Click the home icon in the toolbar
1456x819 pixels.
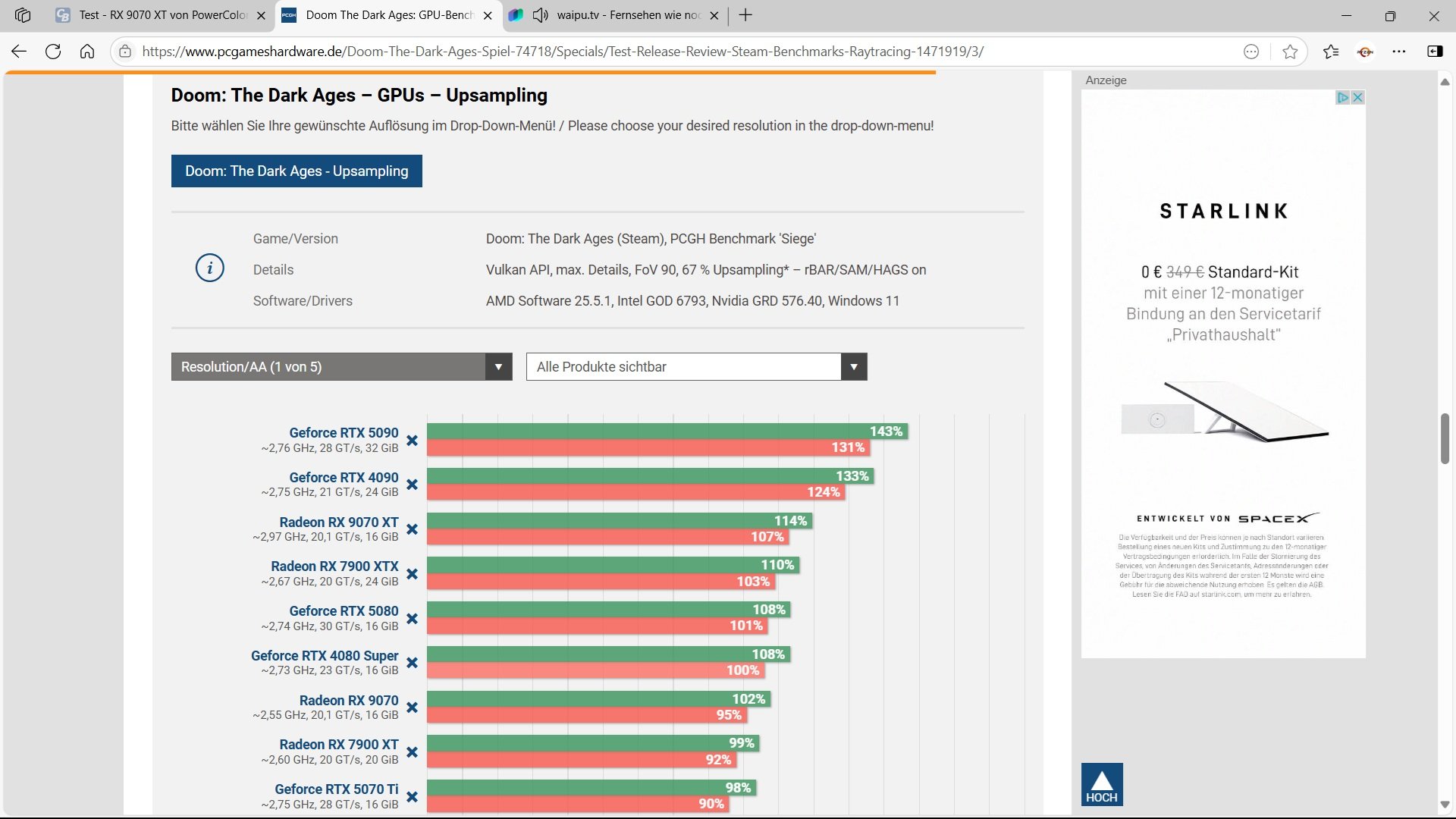coord(87,52)
